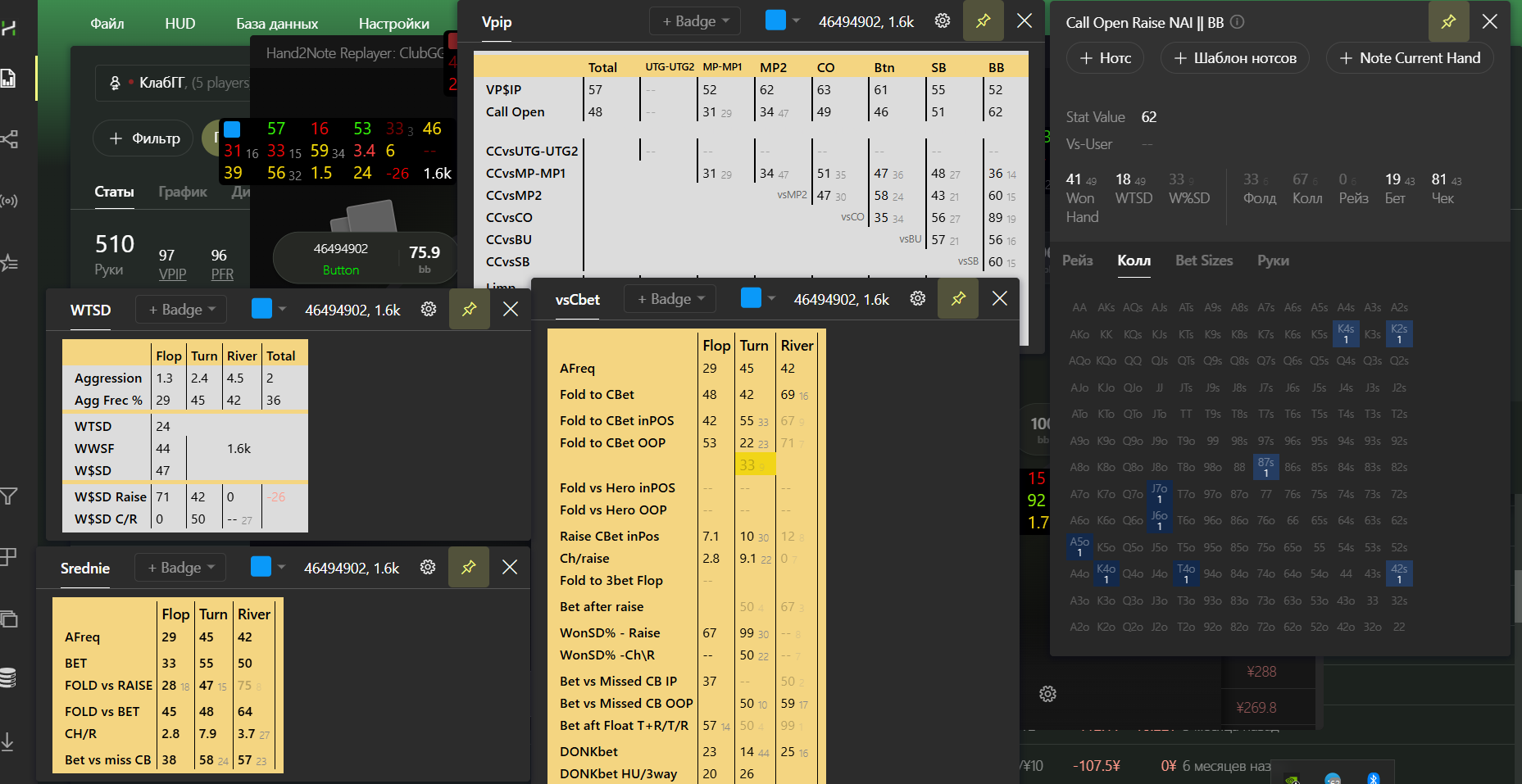Click Note Current Hand button
Screen dimensions: 1522x784
(x=1410, y=58)
